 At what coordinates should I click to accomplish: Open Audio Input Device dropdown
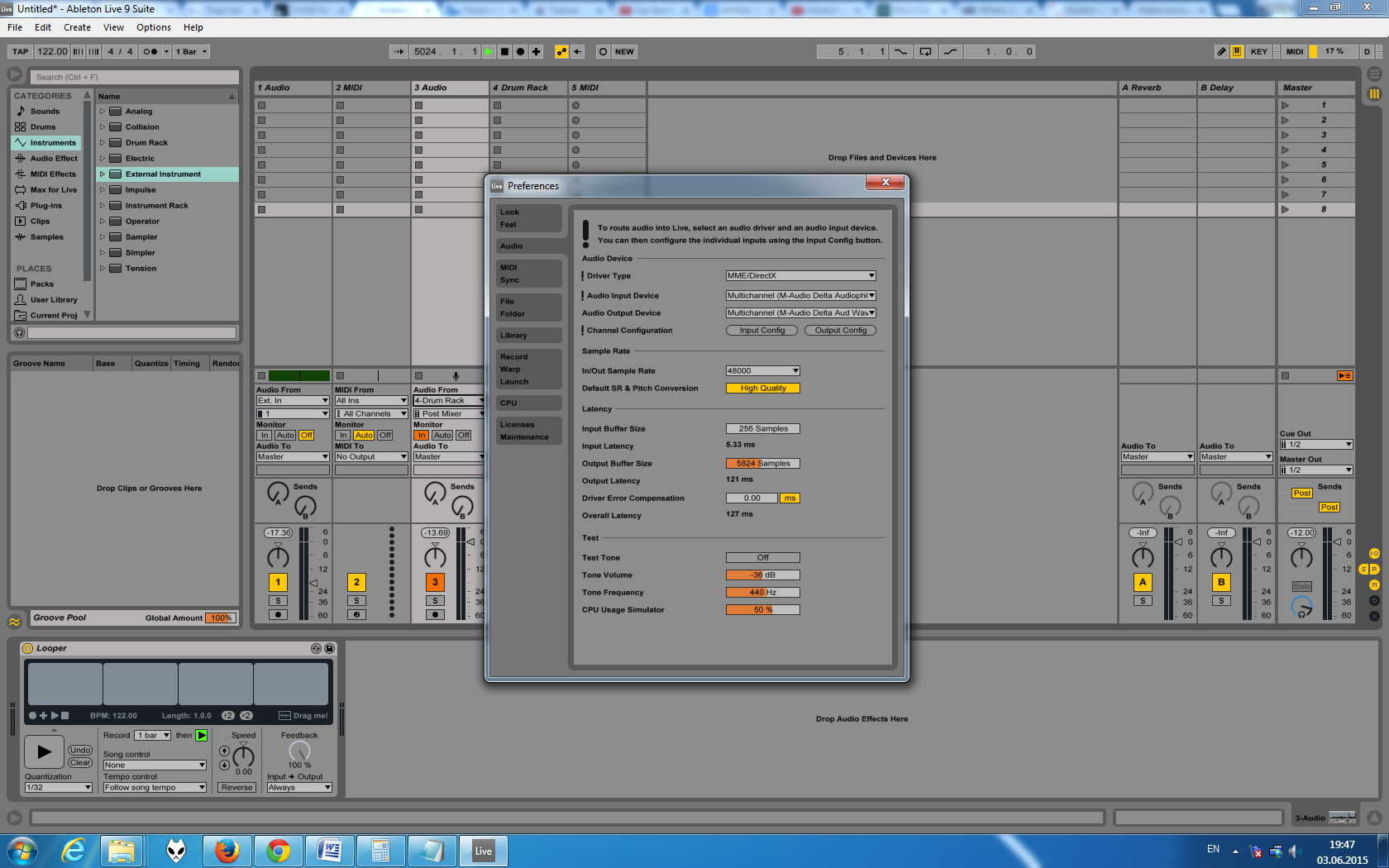click(800, 296)
